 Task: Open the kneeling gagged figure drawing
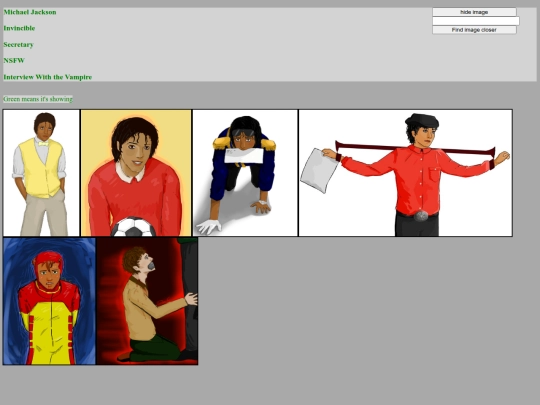tap(147, 301)
